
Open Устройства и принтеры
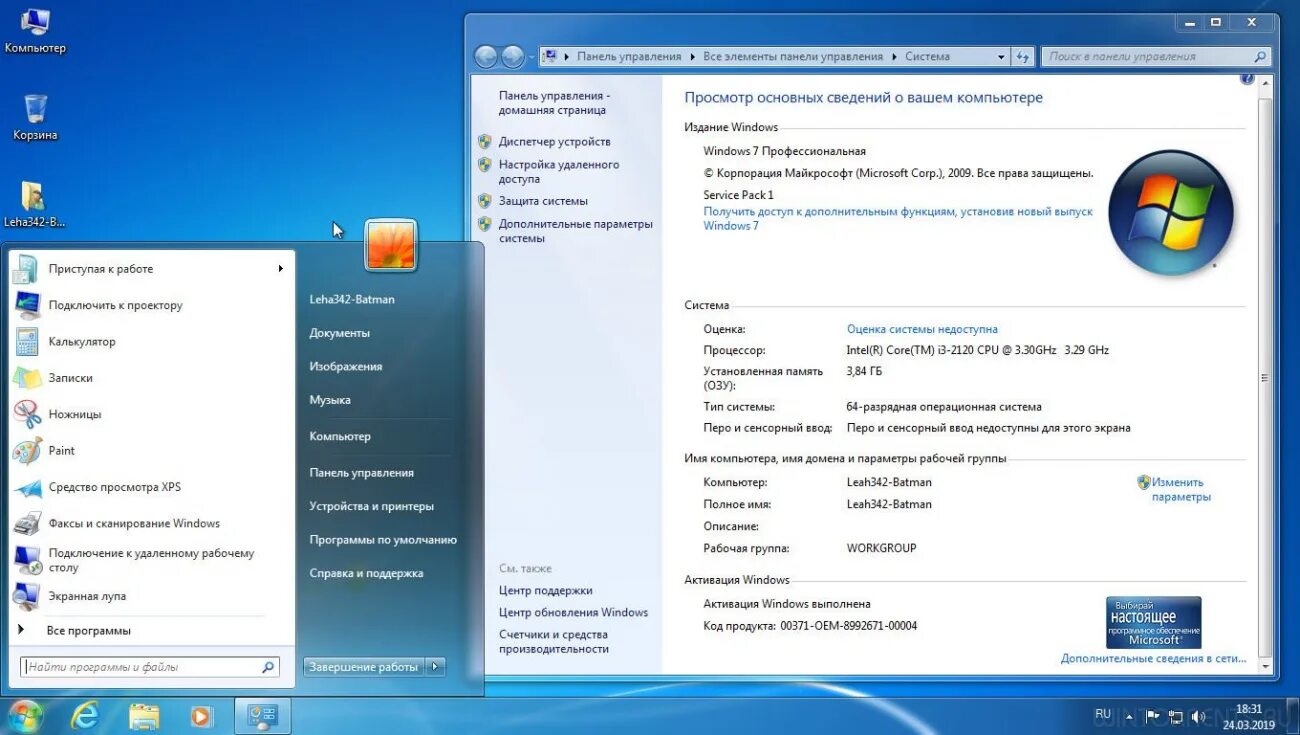click(x=372, y=506)
